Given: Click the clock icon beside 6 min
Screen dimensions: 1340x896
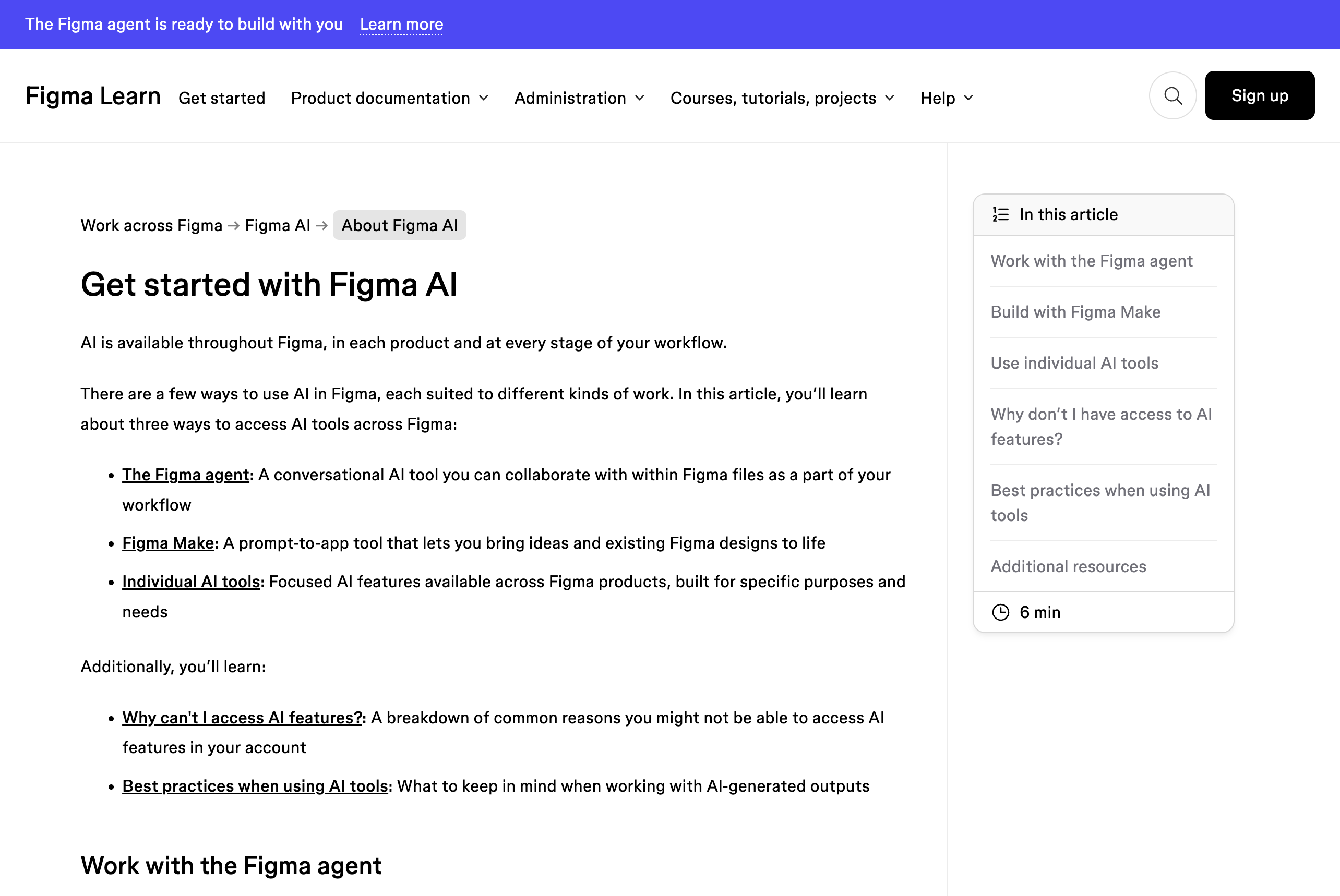Looking at the screenshot, I should click(1000, 612).
